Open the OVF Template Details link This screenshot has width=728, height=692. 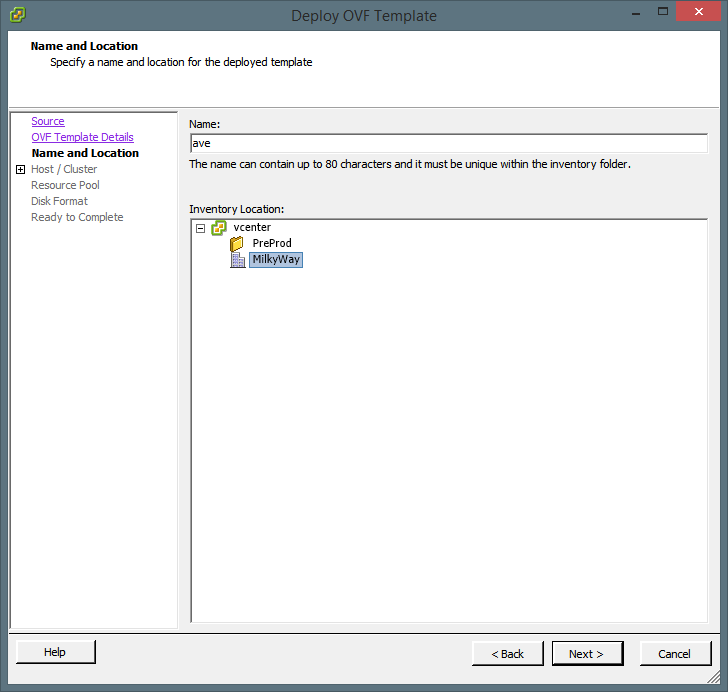[x=82, y=137]
